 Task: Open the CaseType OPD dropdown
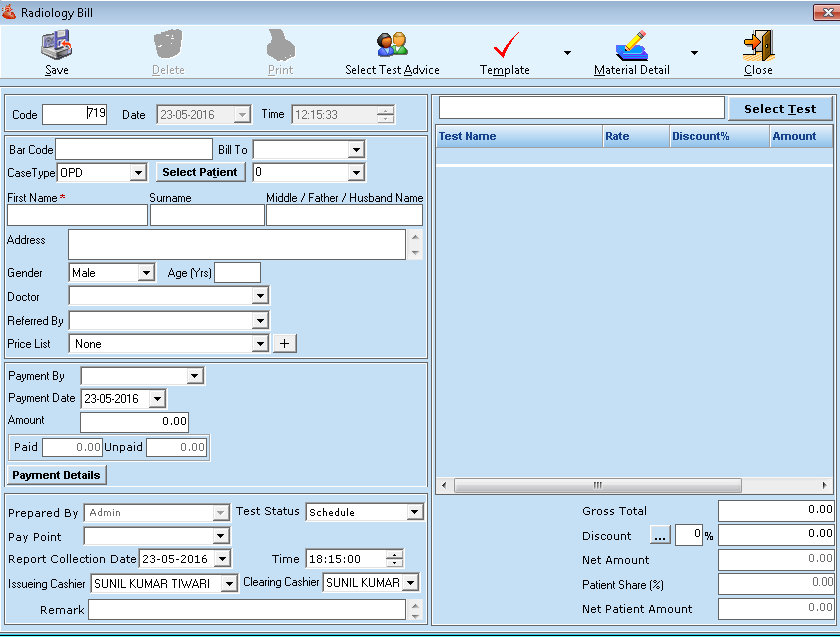138,173
